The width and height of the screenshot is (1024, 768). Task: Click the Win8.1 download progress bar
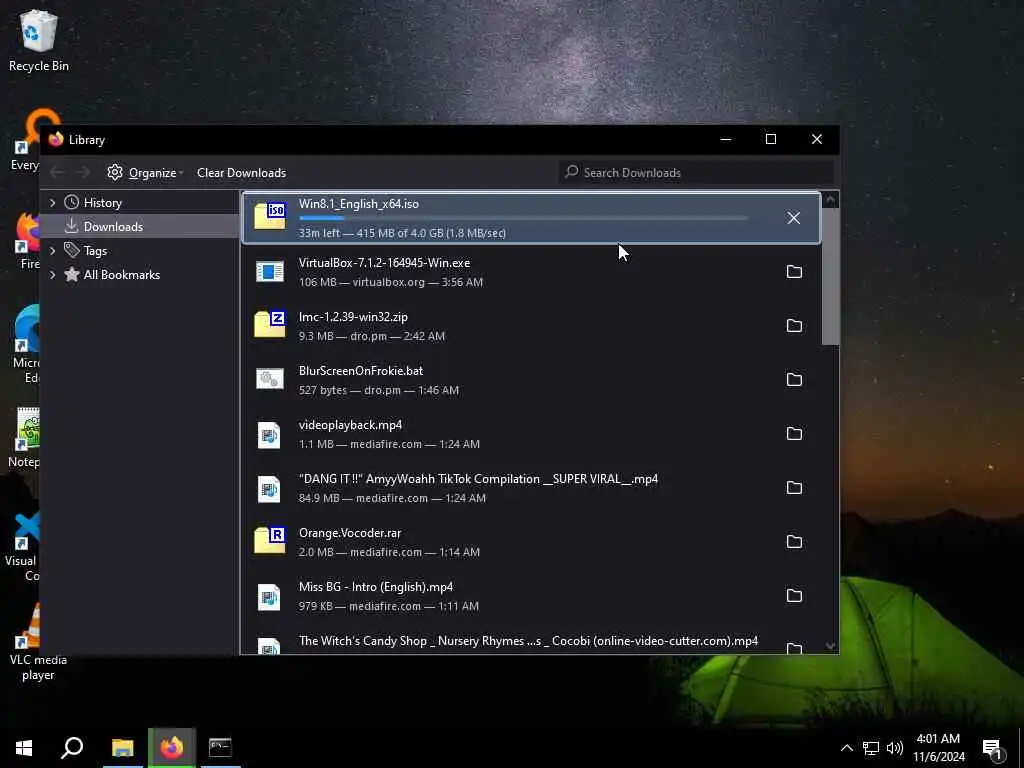[523, 218]
